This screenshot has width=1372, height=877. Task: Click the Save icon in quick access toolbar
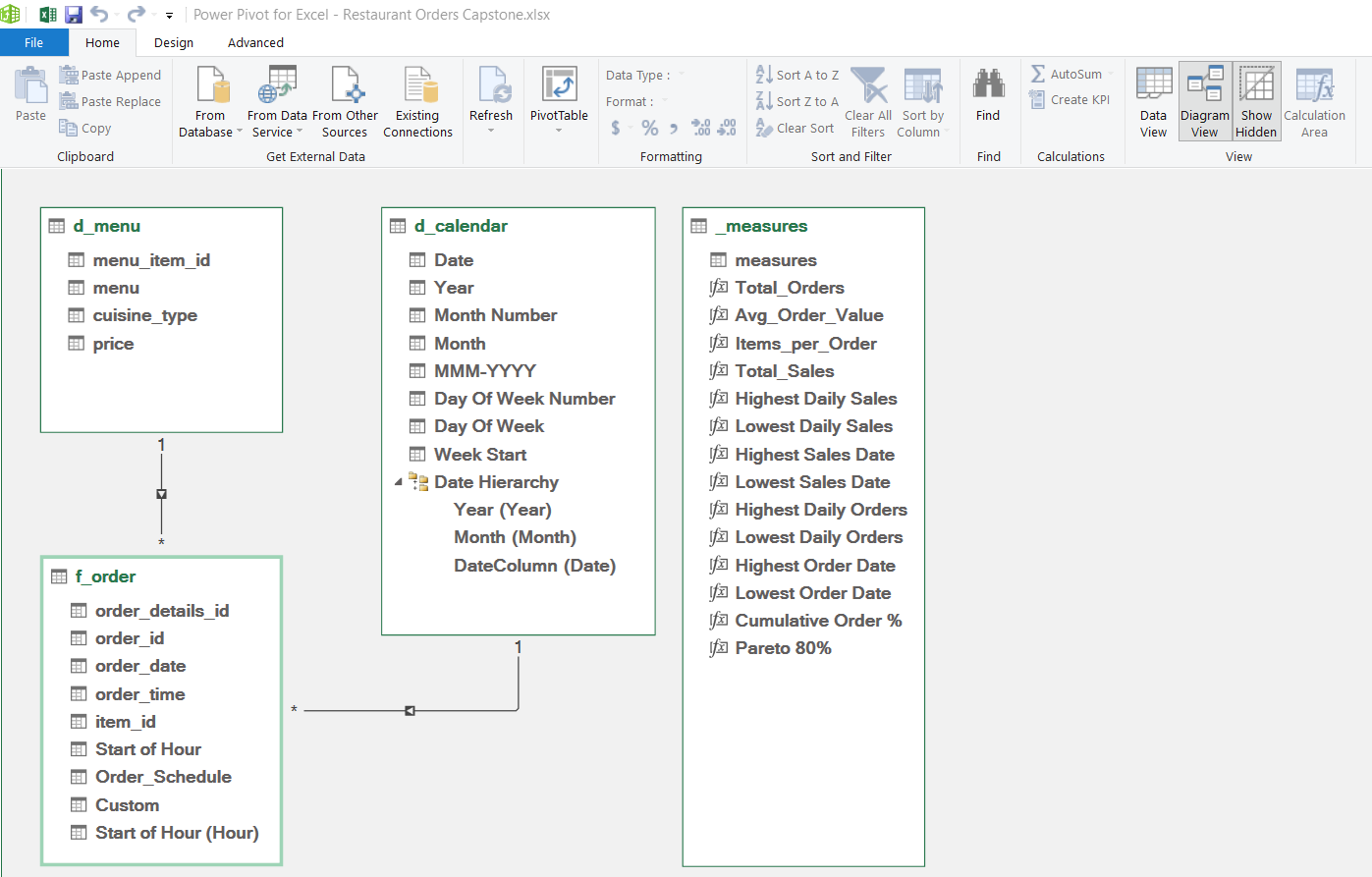tap(74, 14)
